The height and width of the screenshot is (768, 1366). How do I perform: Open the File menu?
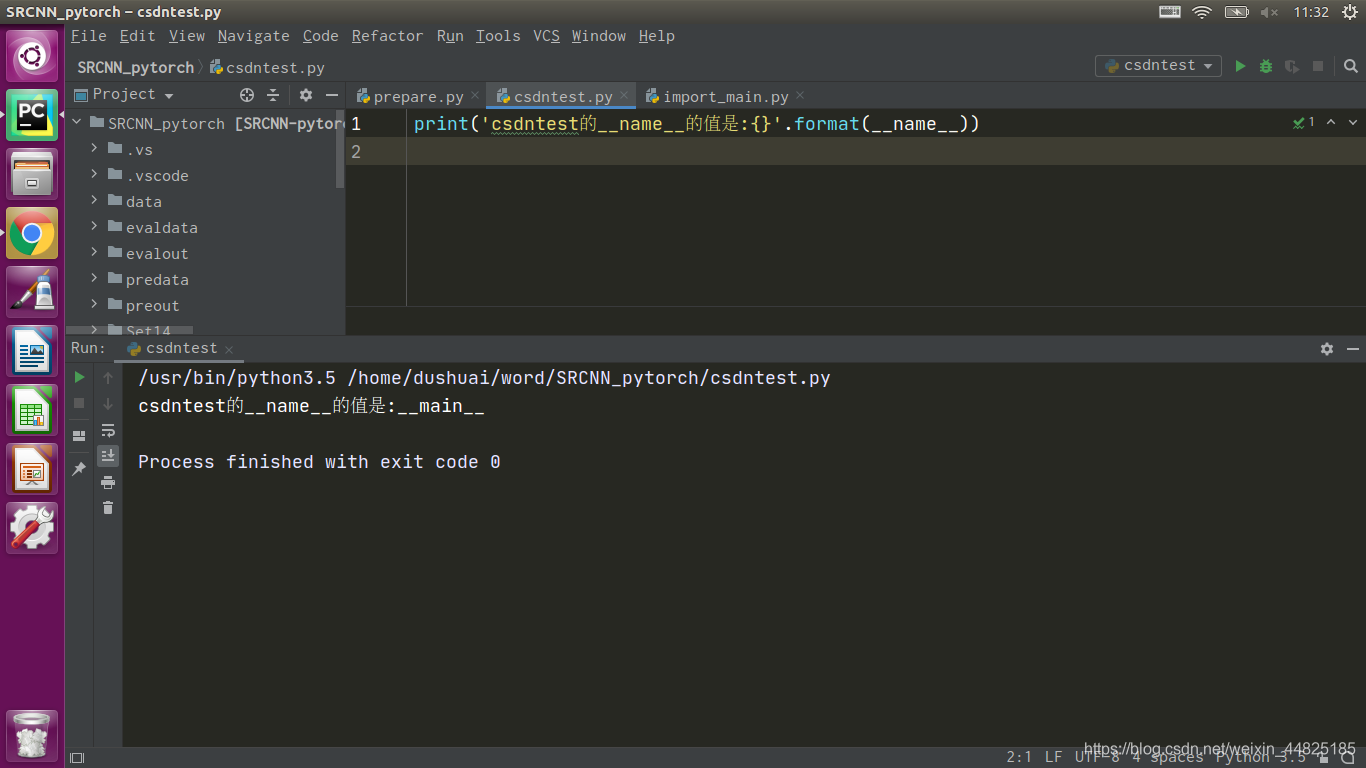click(x=88, y=36)
